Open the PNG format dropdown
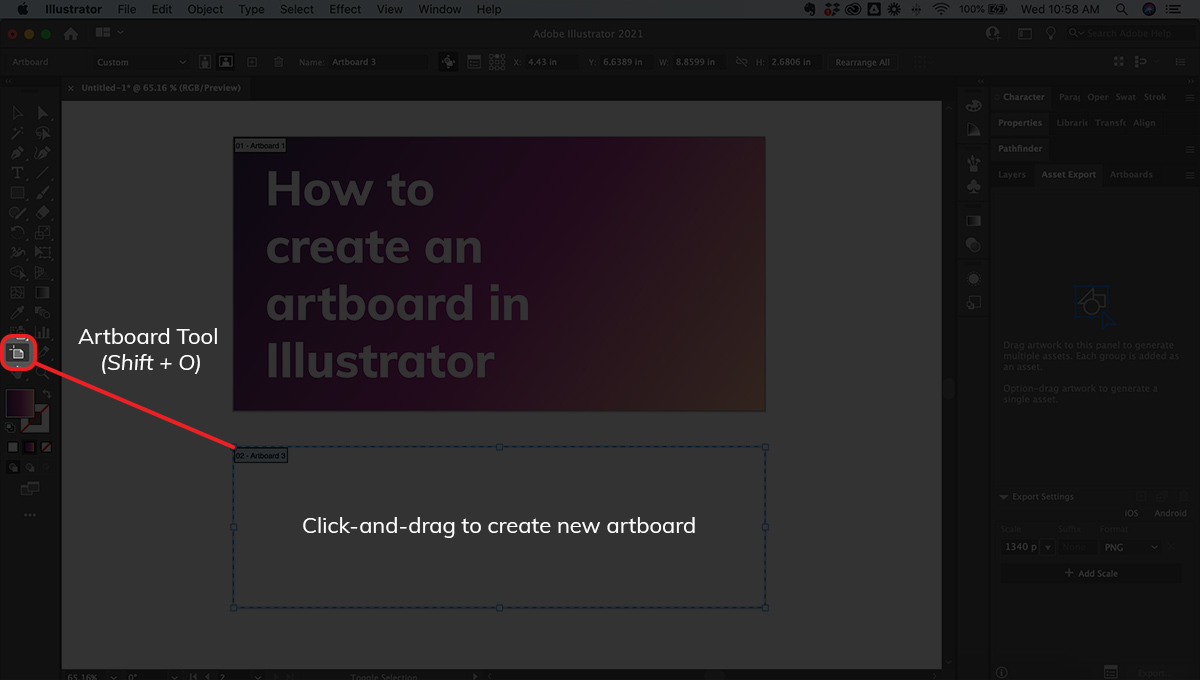The width and height of the screenshot is (1200, 680). tap(1131, 547)
